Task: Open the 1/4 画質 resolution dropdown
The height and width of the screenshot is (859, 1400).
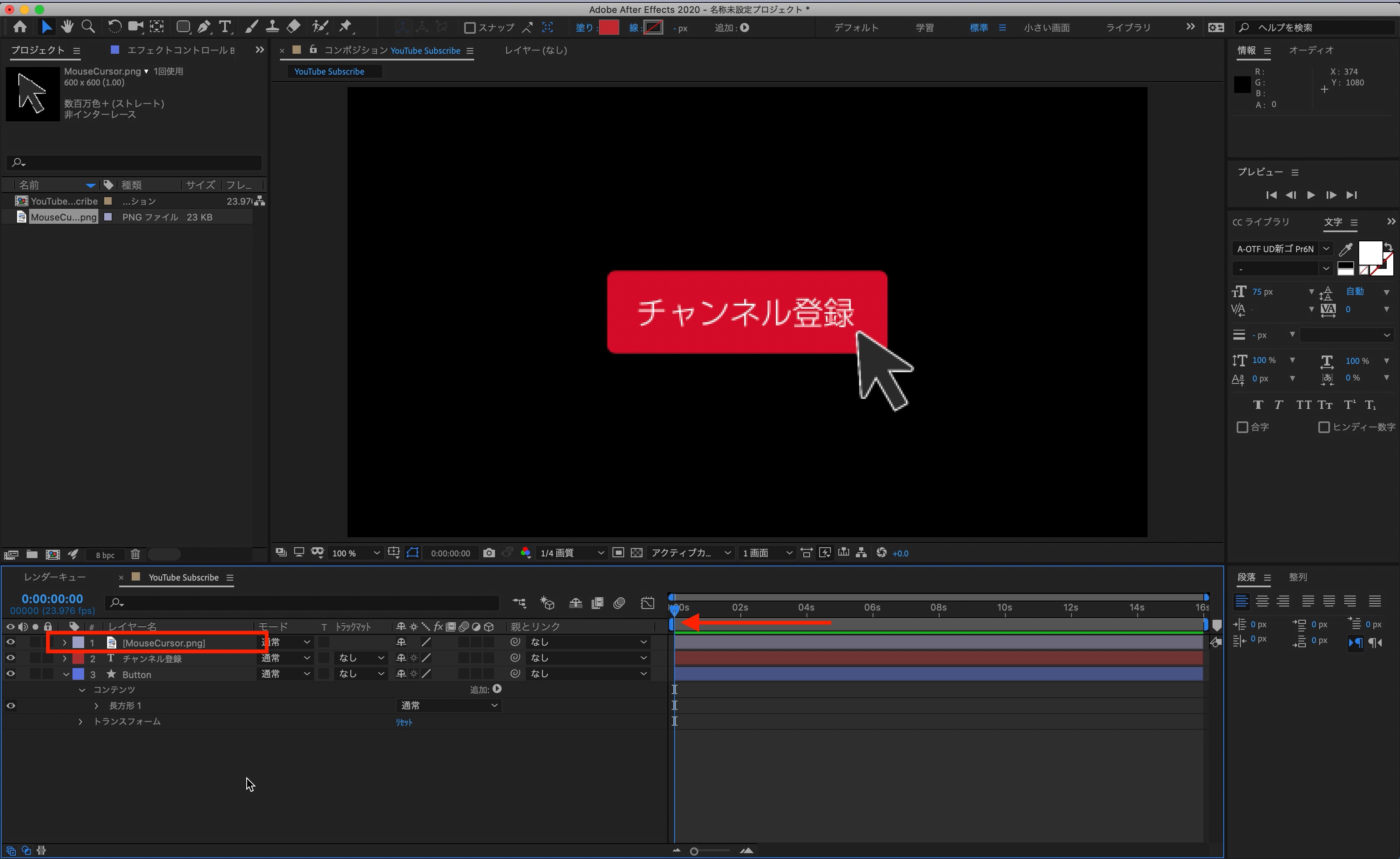Action: coord(572,553)
